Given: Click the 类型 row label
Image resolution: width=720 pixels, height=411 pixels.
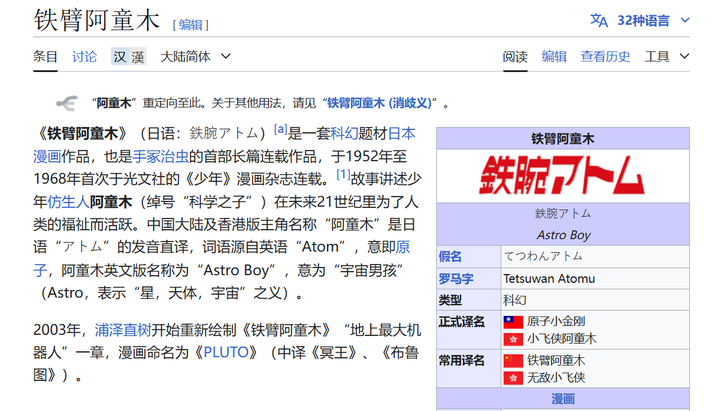Looking at the screenshot, I should [x=450, y=300].
